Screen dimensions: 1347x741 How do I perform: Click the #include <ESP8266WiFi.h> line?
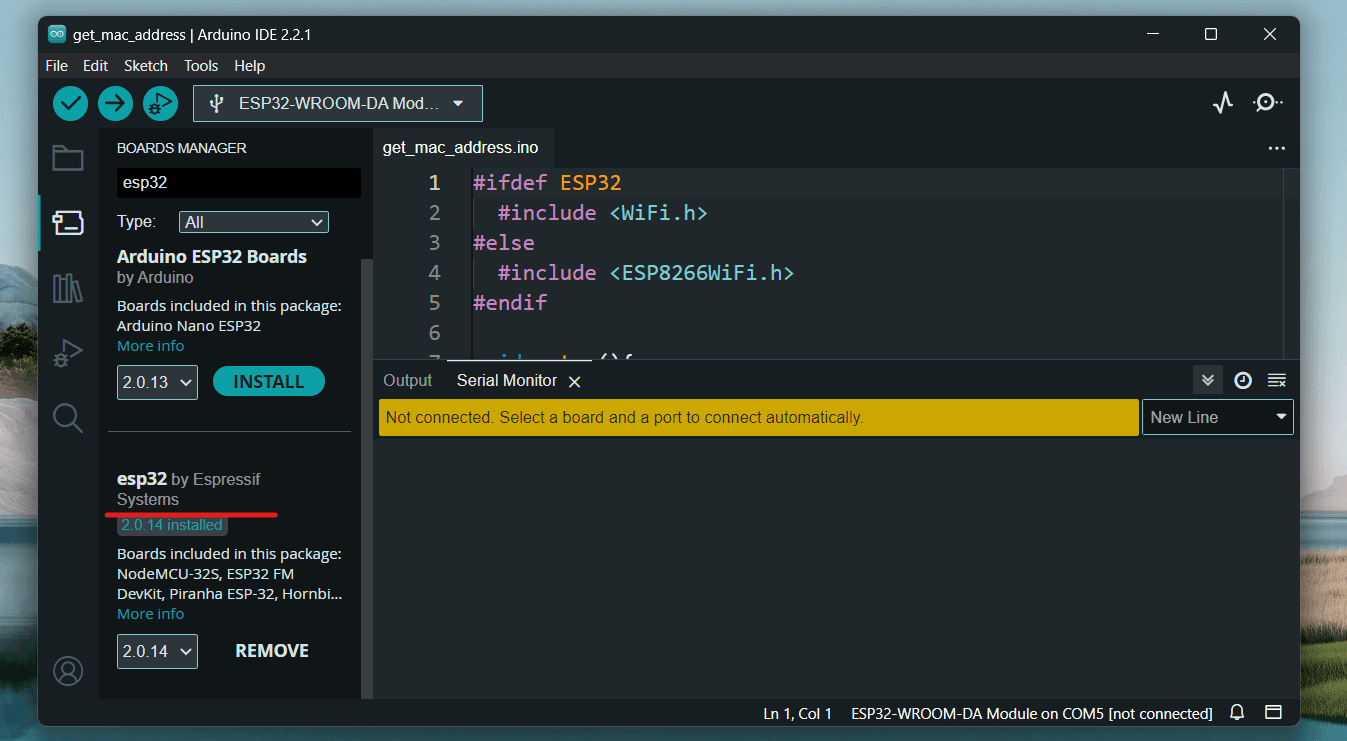click(x=646, y=272)
